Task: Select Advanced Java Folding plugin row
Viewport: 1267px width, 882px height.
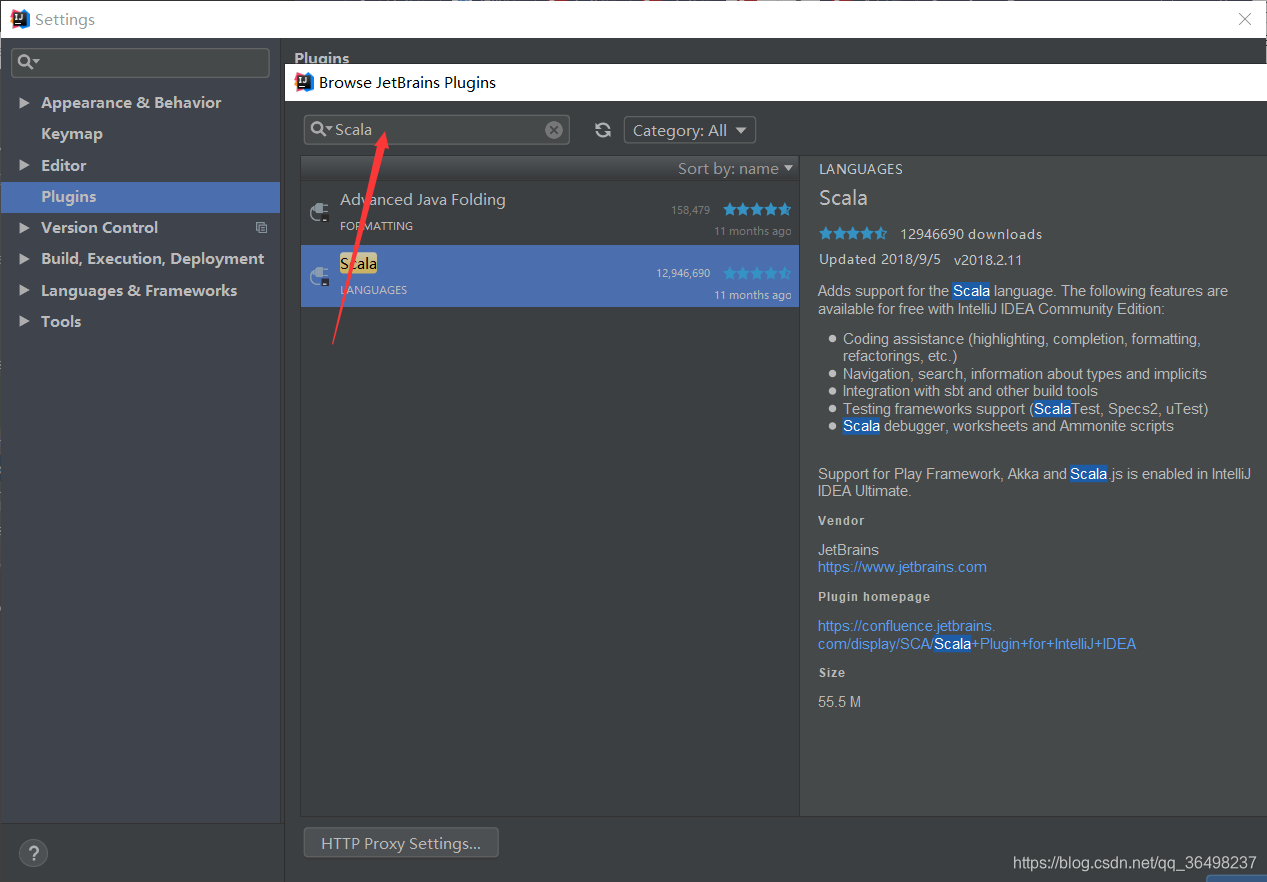Action: pyautogui.click(x=550, y=213)
